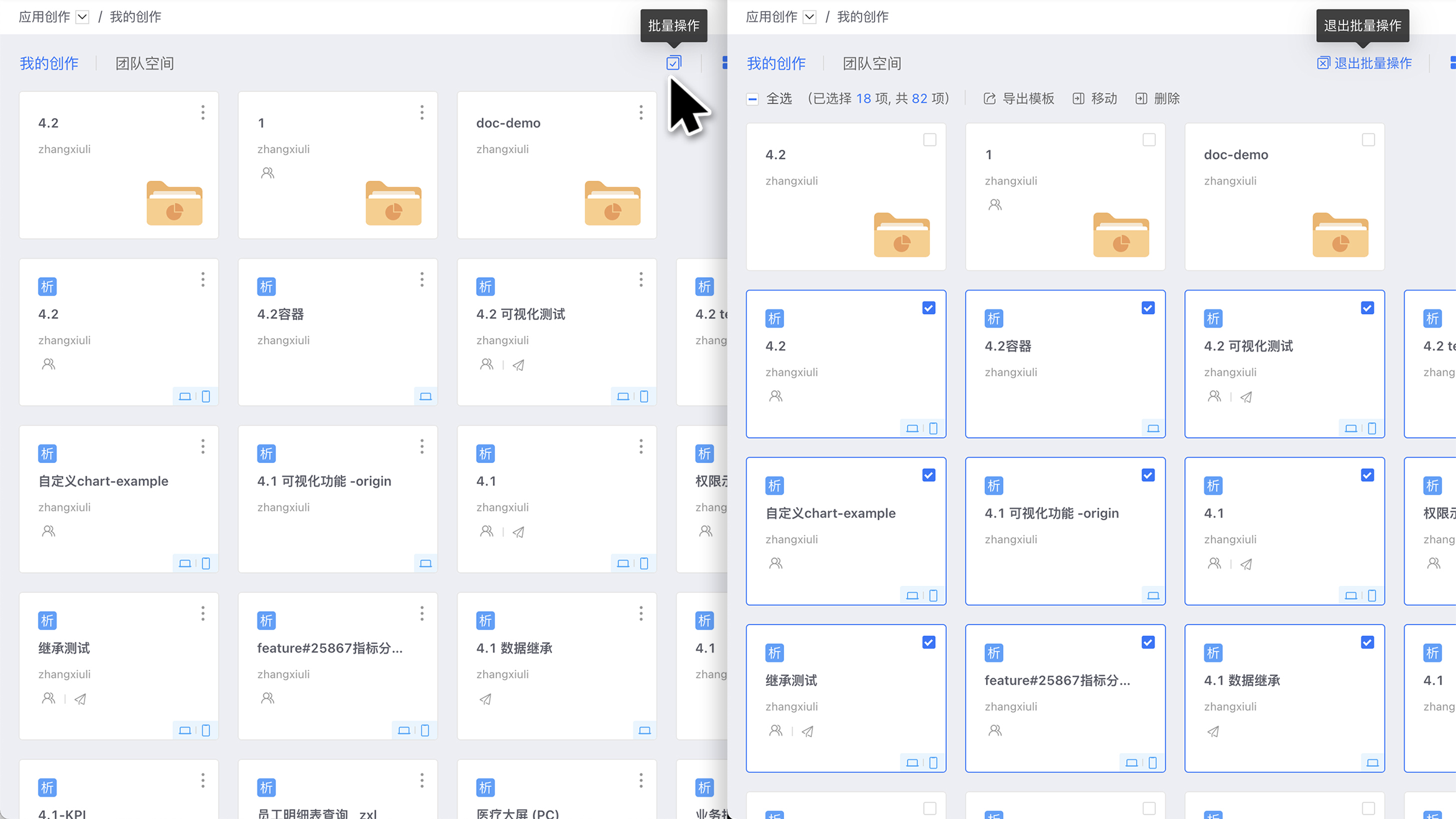
Task: Uncheck the right panel 4.1 数据继承 checkbox
Action: (x=1367, y=643)
